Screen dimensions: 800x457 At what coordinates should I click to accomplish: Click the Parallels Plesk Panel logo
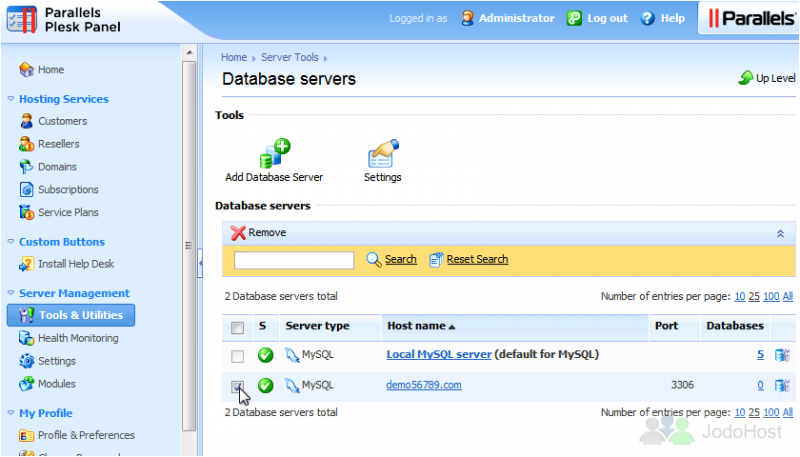64,20
